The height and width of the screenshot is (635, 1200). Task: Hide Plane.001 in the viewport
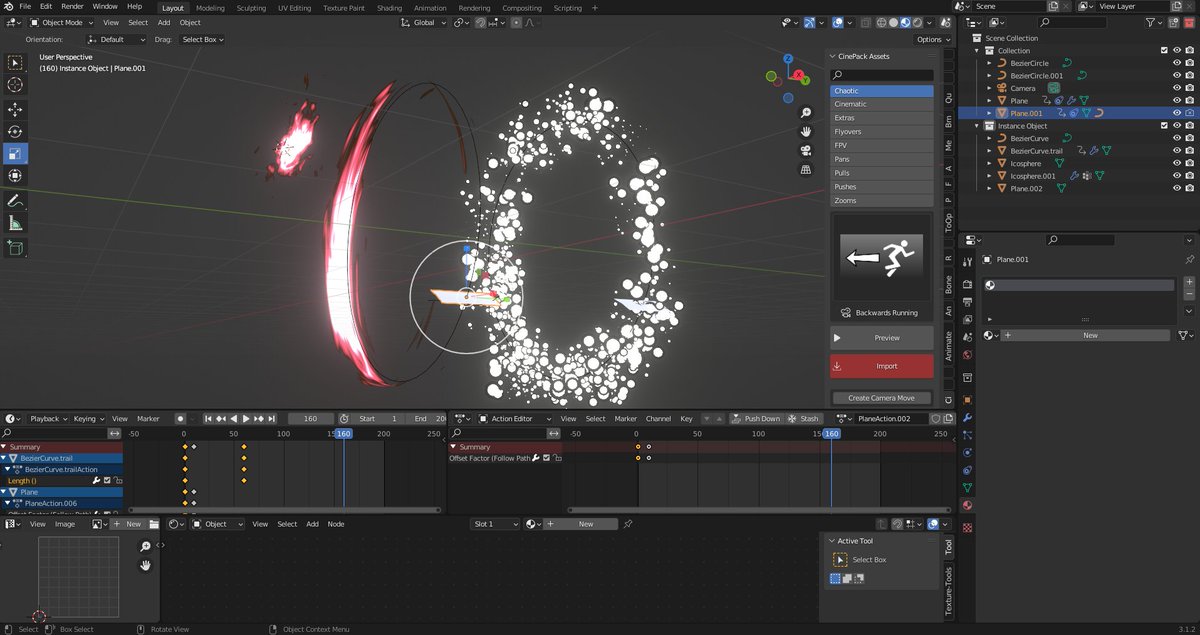(x=1177, y=113)
